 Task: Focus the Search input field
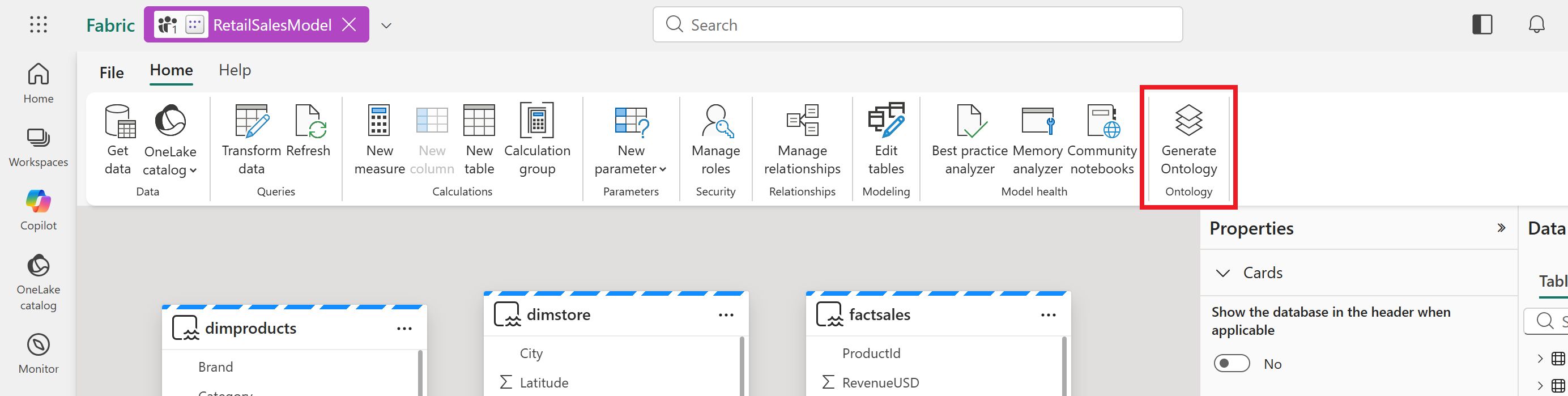[x=917, y=24]
